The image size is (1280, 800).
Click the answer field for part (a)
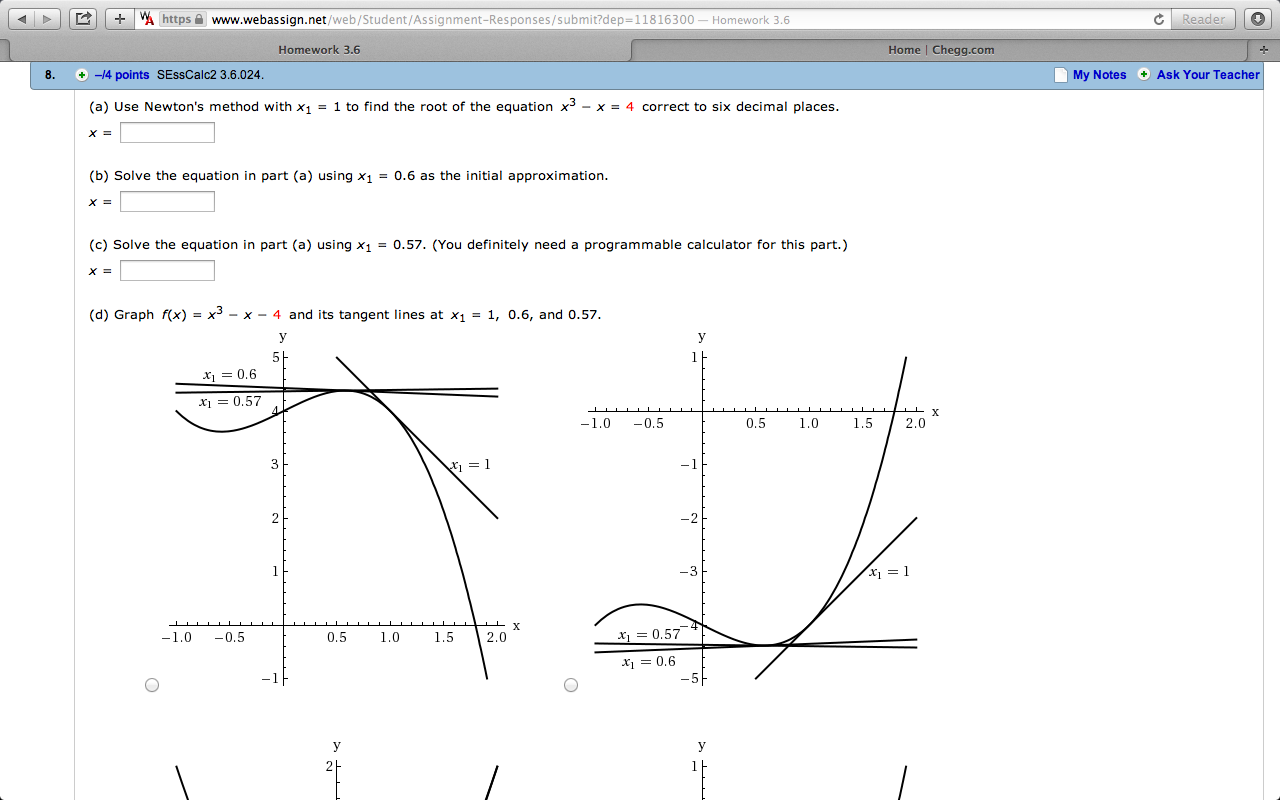[x=167, y=131]
